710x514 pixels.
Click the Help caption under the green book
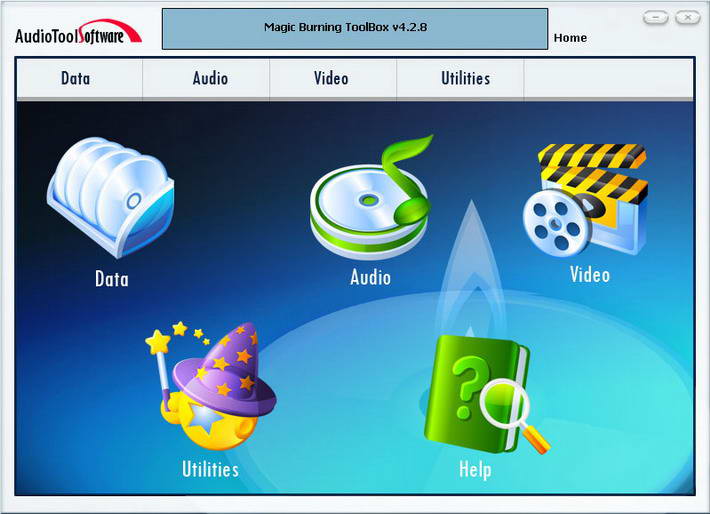[x=475, y=470]
